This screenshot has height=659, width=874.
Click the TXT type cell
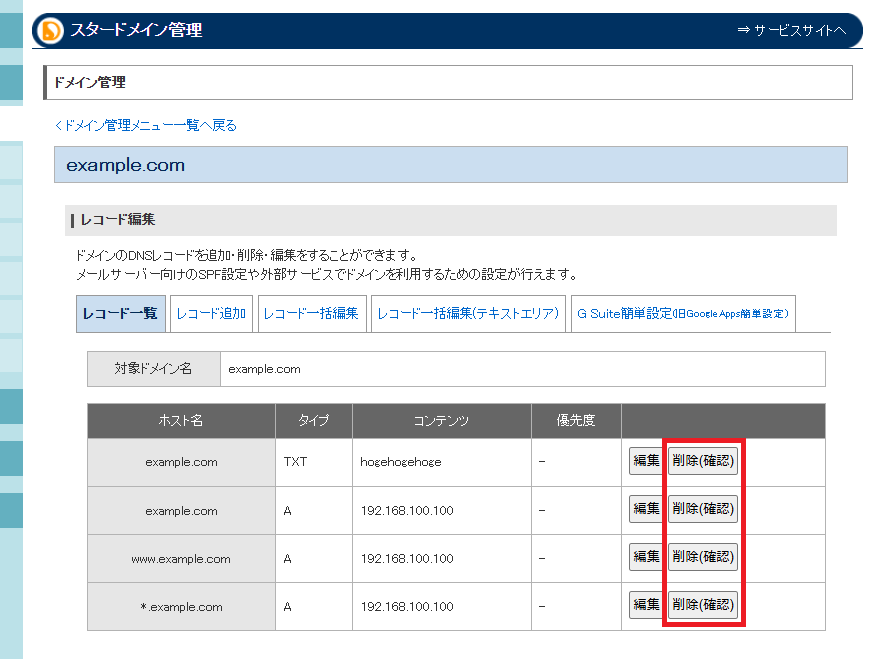[314, 462]
